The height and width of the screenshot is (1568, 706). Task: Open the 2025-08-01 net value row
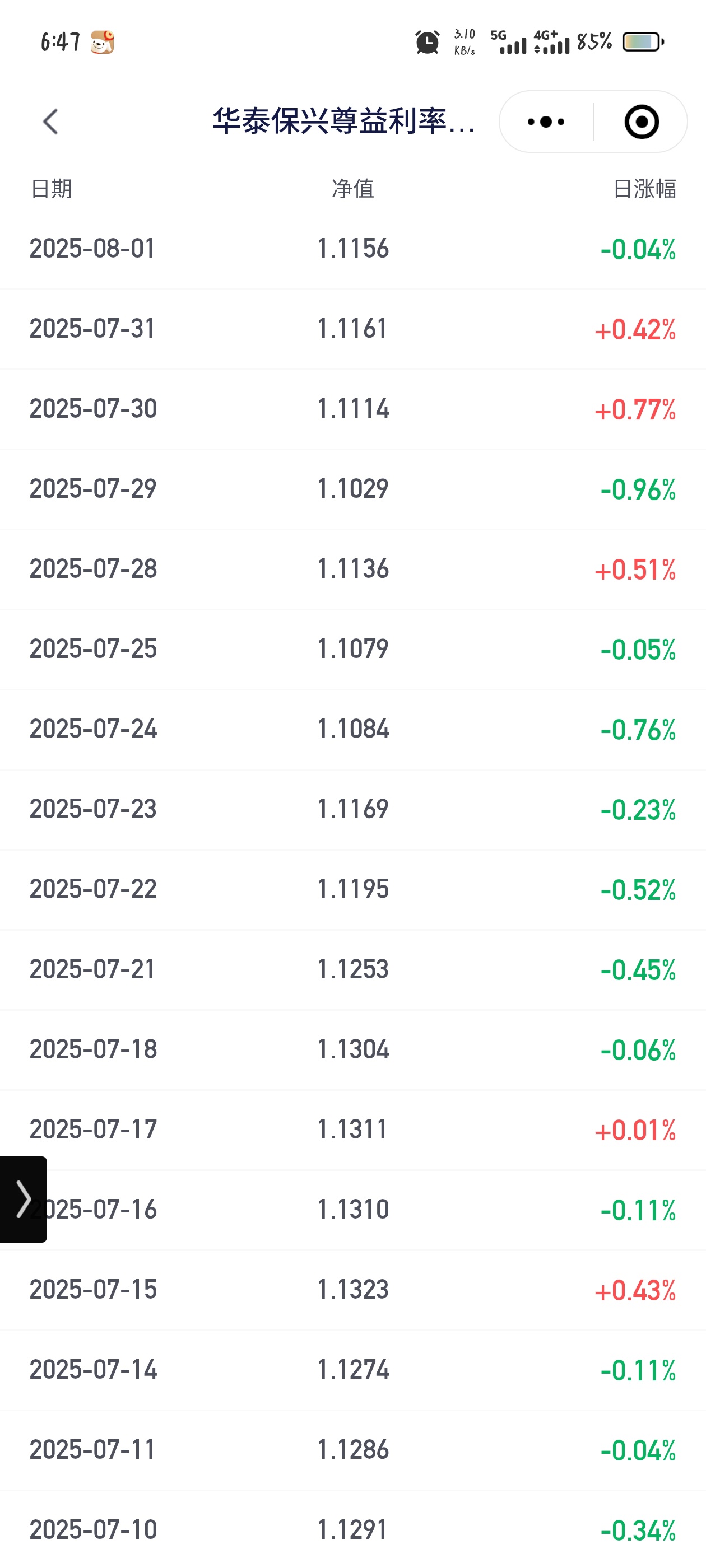pyautogui.click(x=352, y=249)
